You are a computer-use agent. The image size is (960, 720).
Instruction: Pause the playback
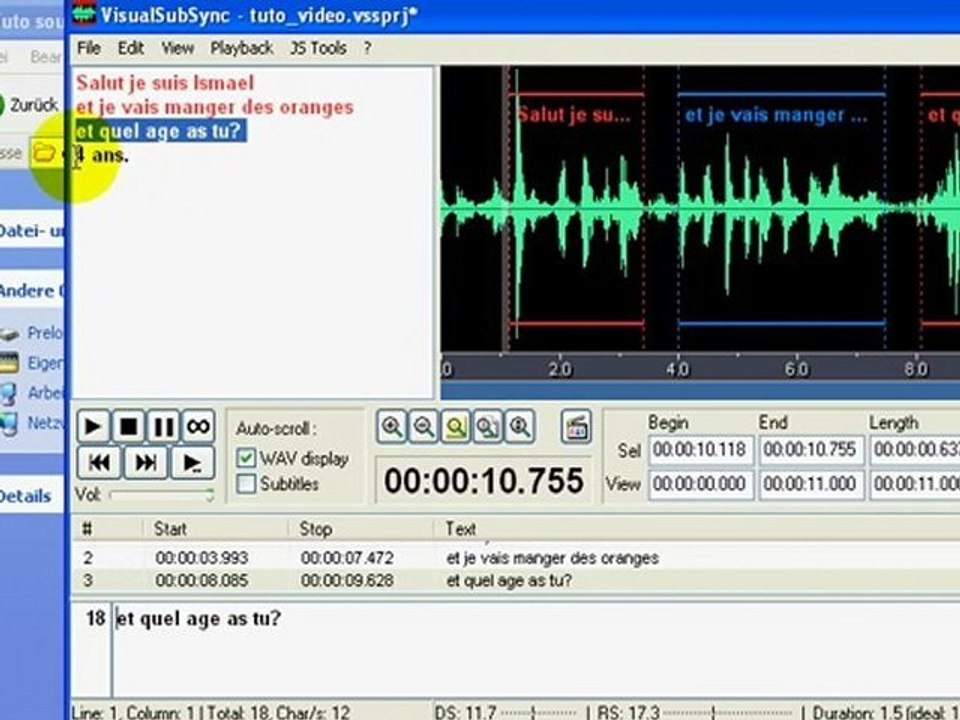click(x=163, y=426)
